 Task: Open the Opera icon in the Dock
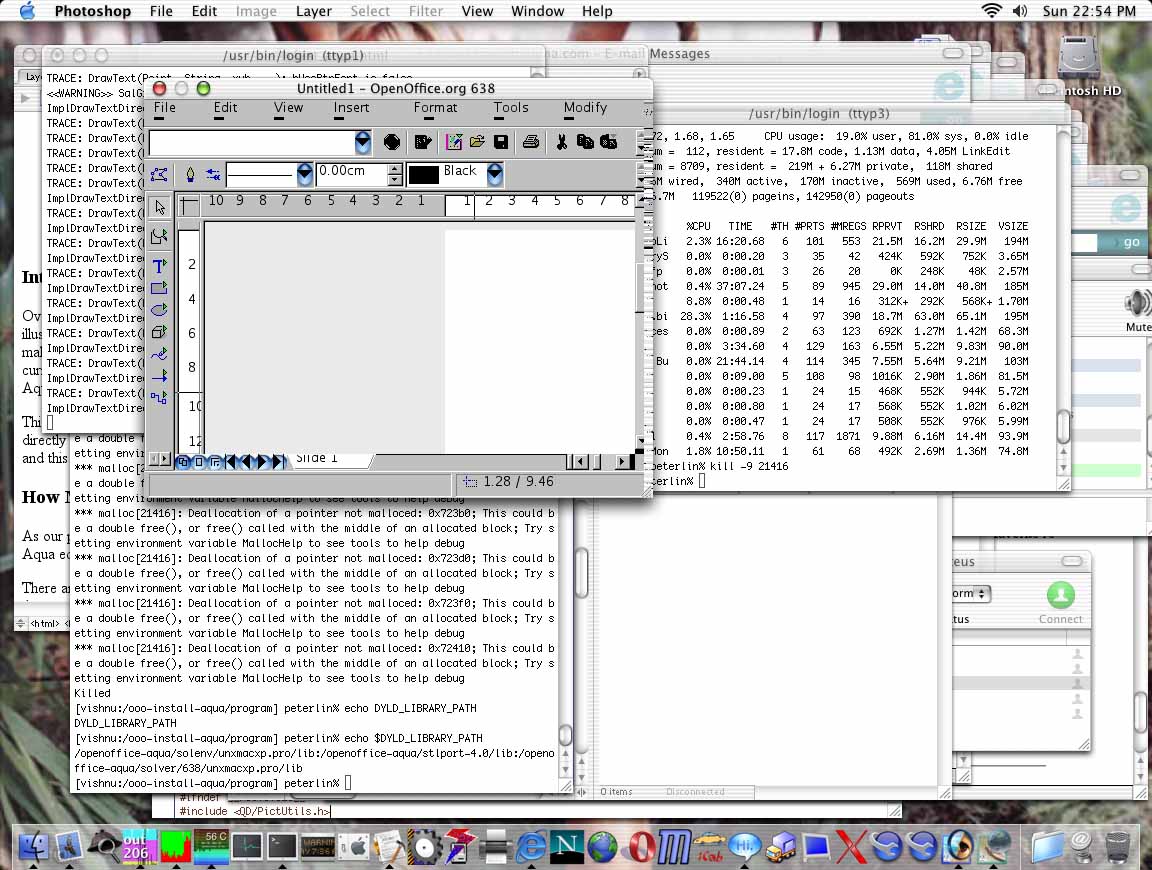(641, 846)
